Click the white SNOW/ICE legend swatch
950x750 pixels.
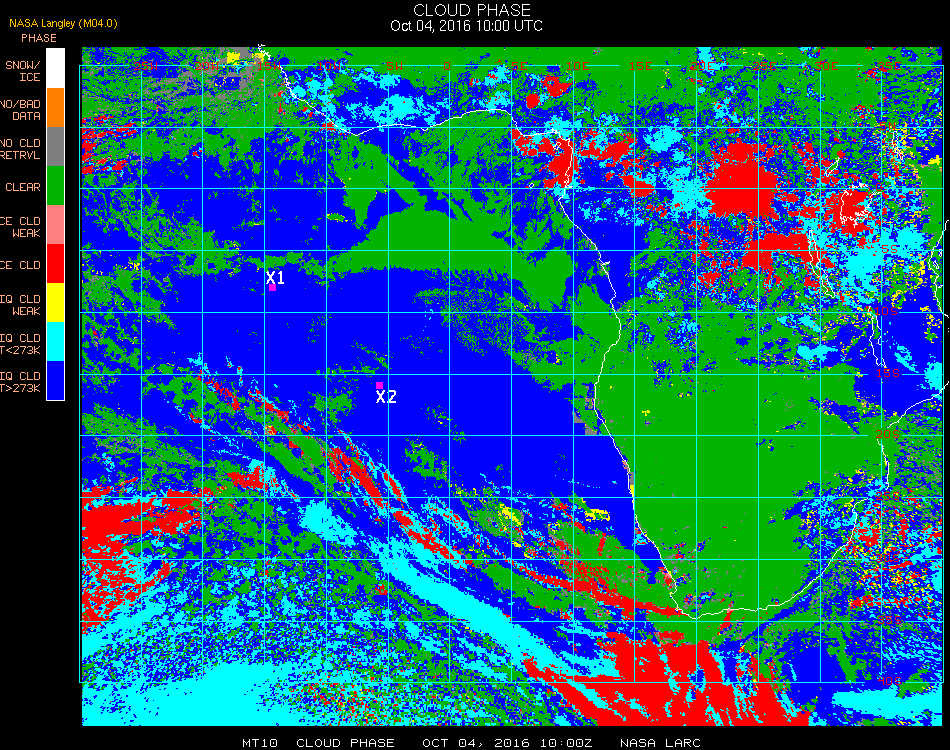coord(55,68)
